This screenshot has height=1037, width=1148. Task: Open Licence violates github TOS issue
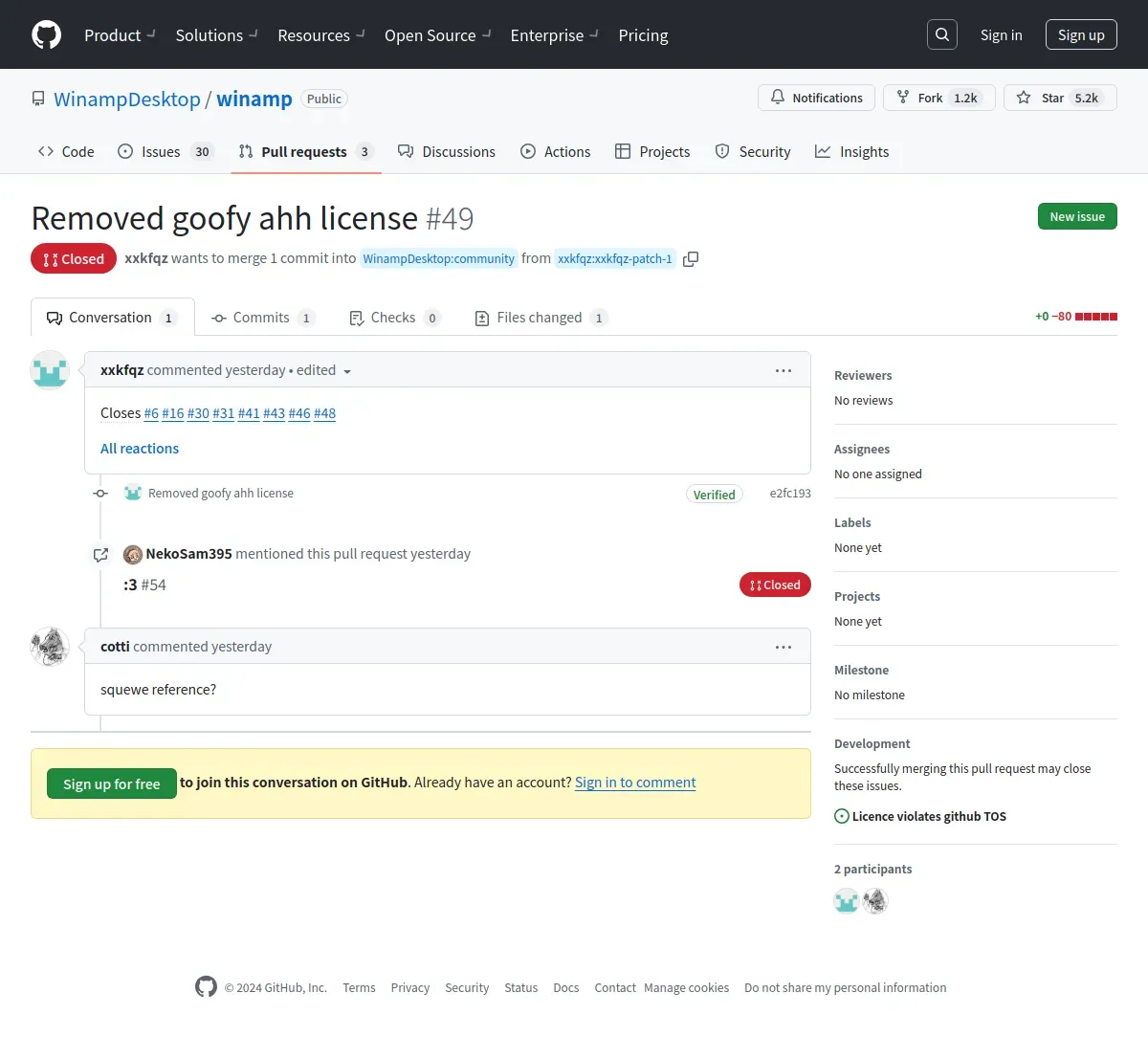pos(929,816)
